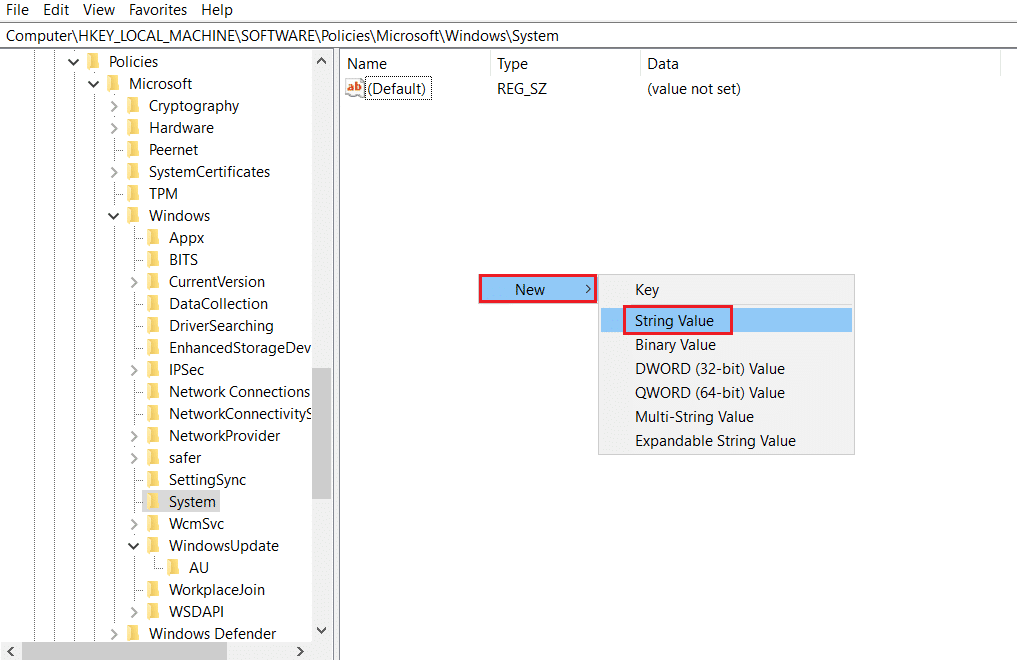This screenshot has width=1017, height=660.
Task: Click the Peernet folder icon
Action: [x=134, y=150]
